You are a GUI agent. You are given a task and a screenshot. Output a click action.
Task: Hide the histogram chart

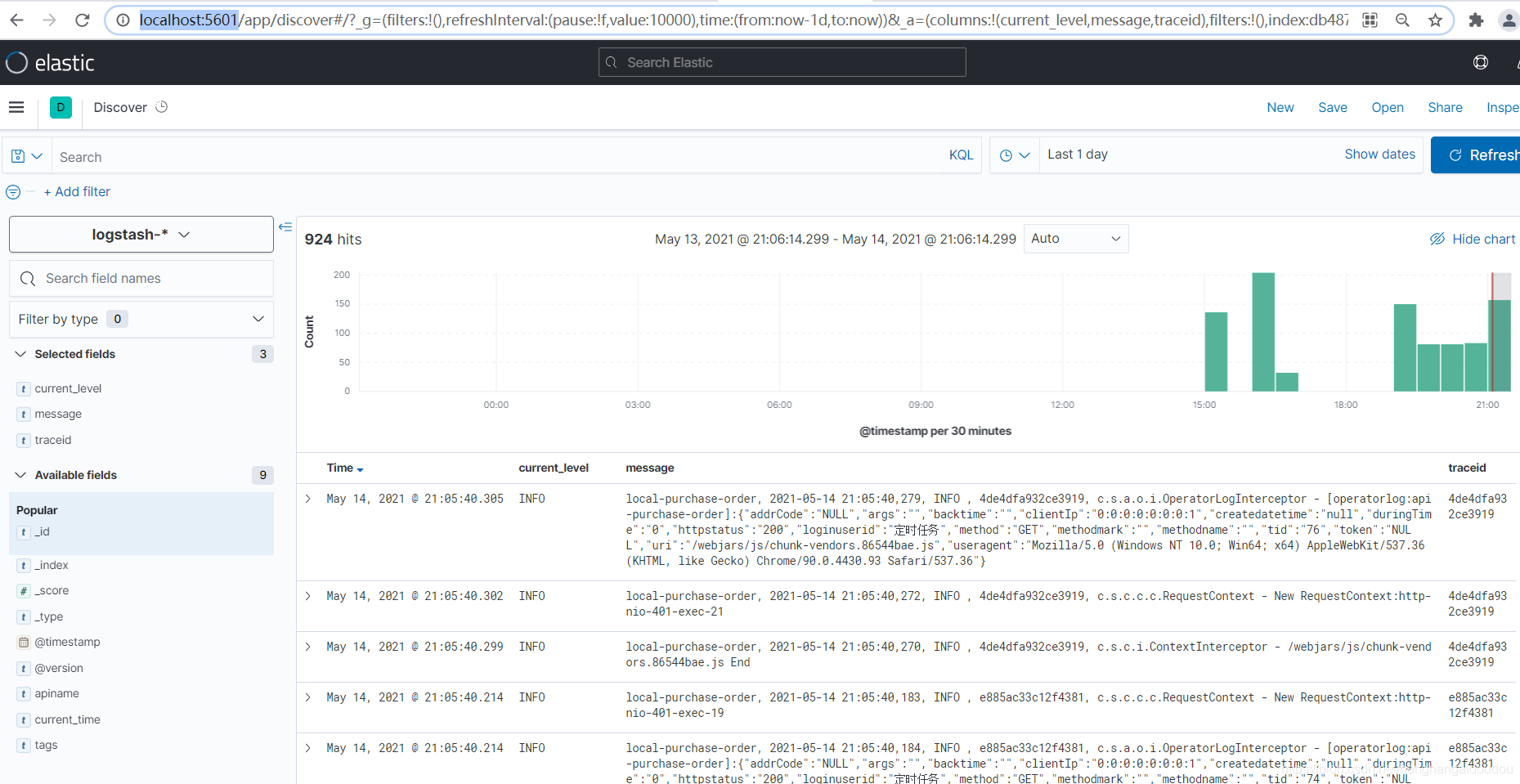pyautogui.click(x=1473, y=239)
